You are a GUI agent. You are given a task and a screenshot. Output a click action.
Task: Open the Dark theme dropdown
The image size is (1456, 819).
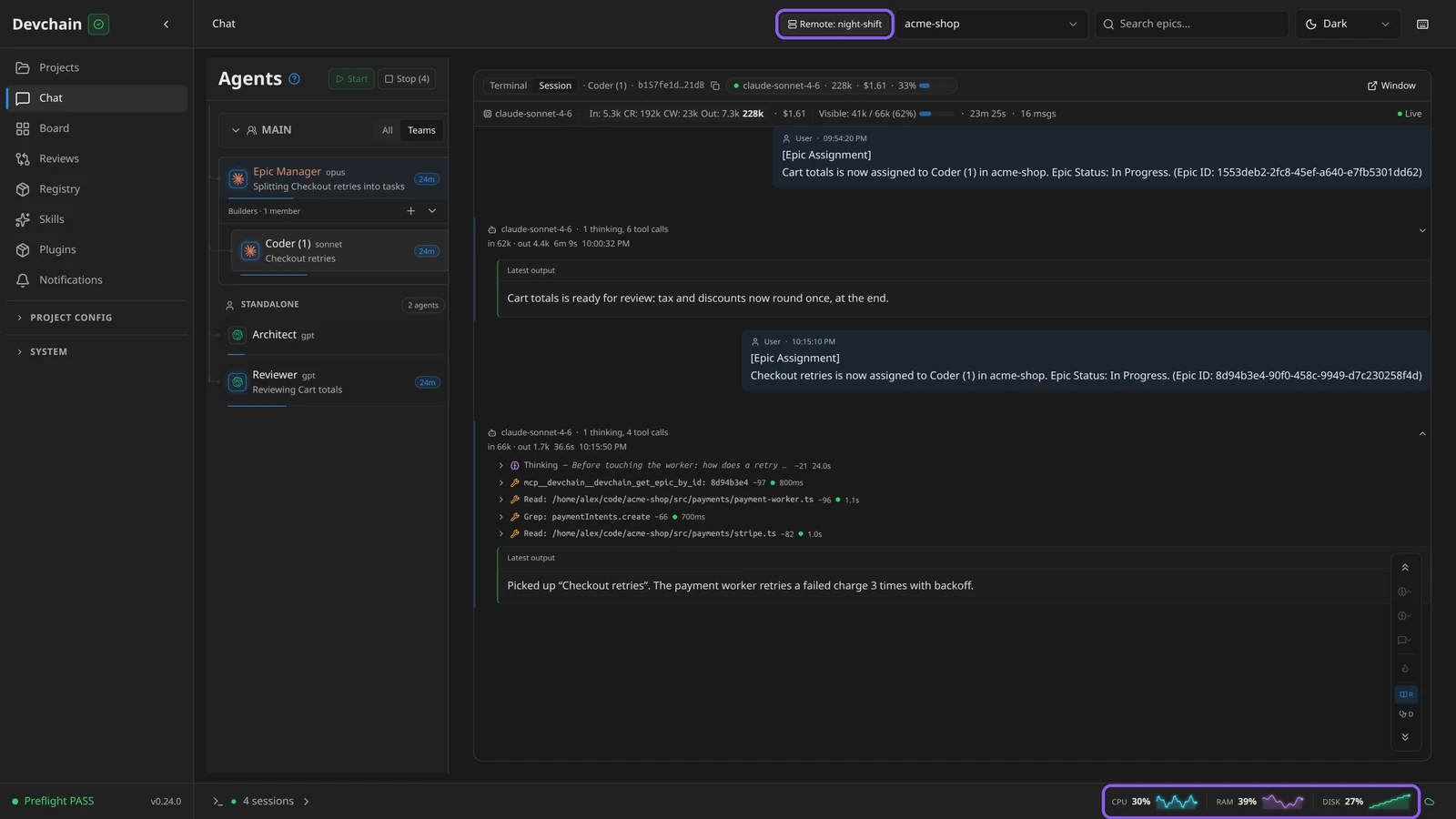pyautogui.click(x=1348, y=25)
